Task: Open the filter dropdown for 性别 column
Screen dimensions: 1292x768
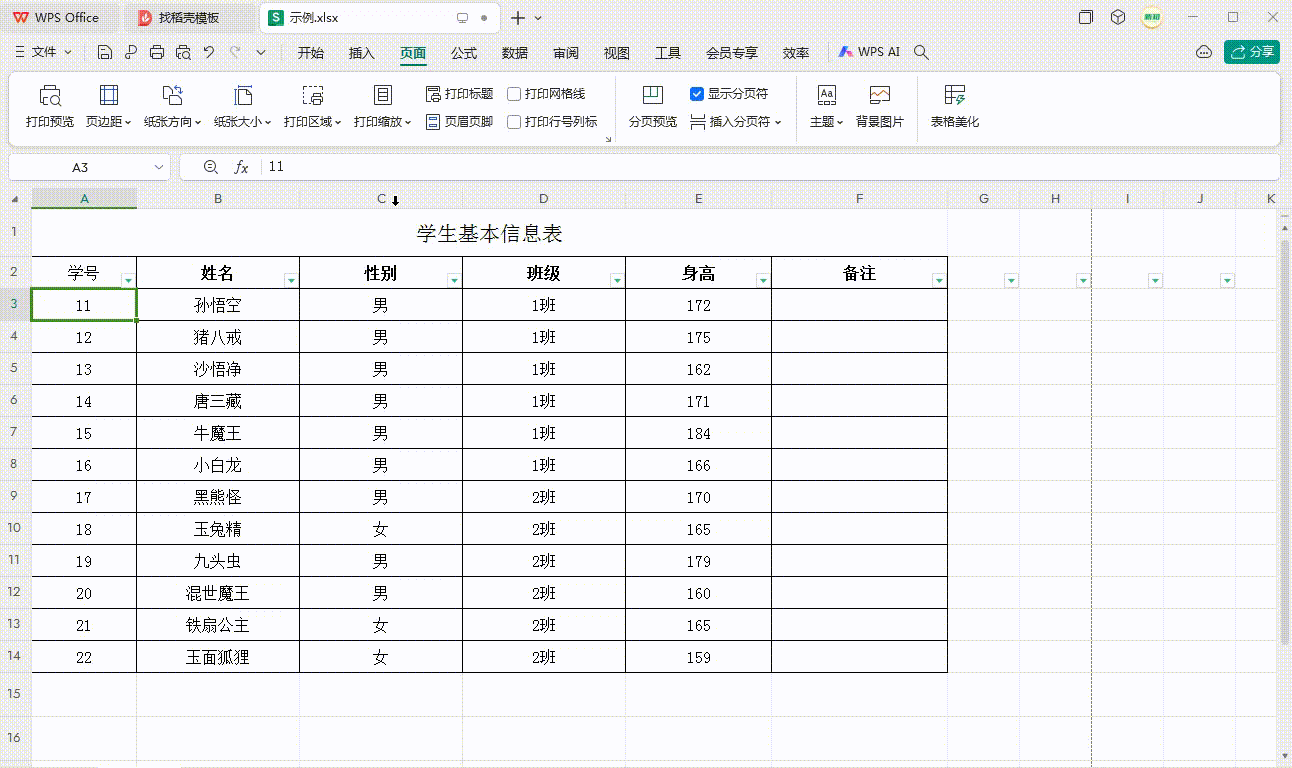Action: 454,281
